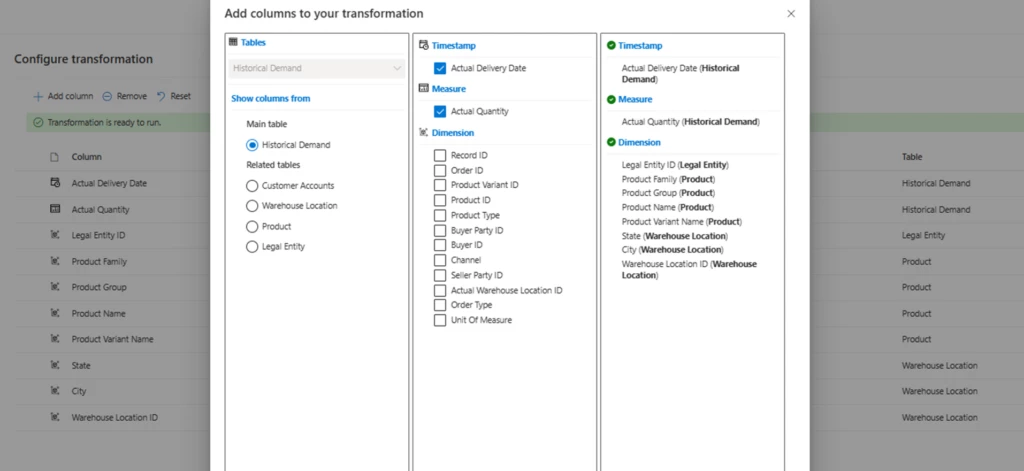Screen dimensions: 1024x471
Task: Enable the Product Variant ID checkbox
Action: tap(440, 185)
